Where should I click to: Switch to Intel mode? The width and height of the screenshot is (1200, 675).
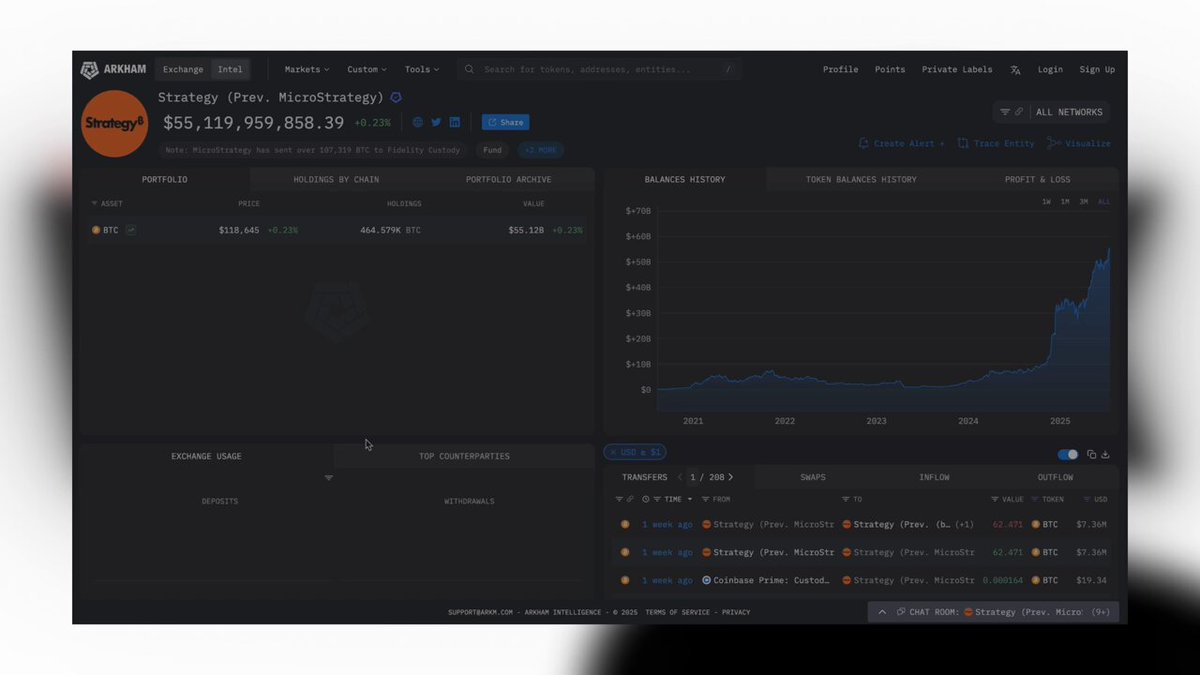point(230,70)
